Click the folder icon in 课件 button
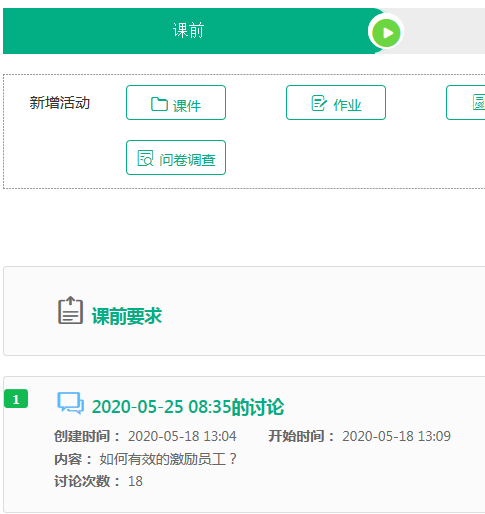The image size is (485, 514). [x=159, y=104]
